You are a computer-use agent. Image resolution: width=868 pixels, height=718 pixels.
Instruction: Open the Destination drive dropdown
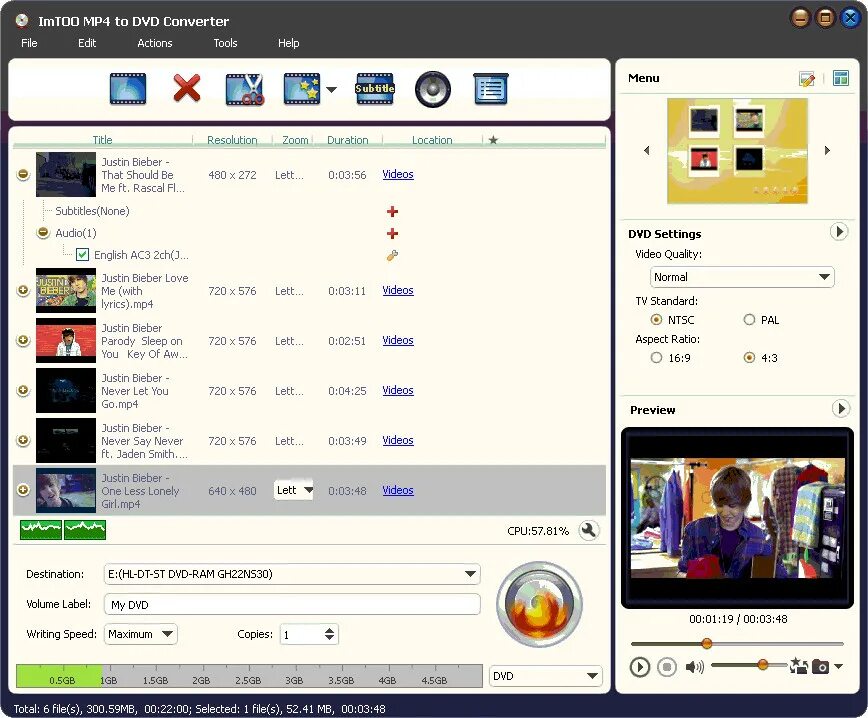point(292,574)
